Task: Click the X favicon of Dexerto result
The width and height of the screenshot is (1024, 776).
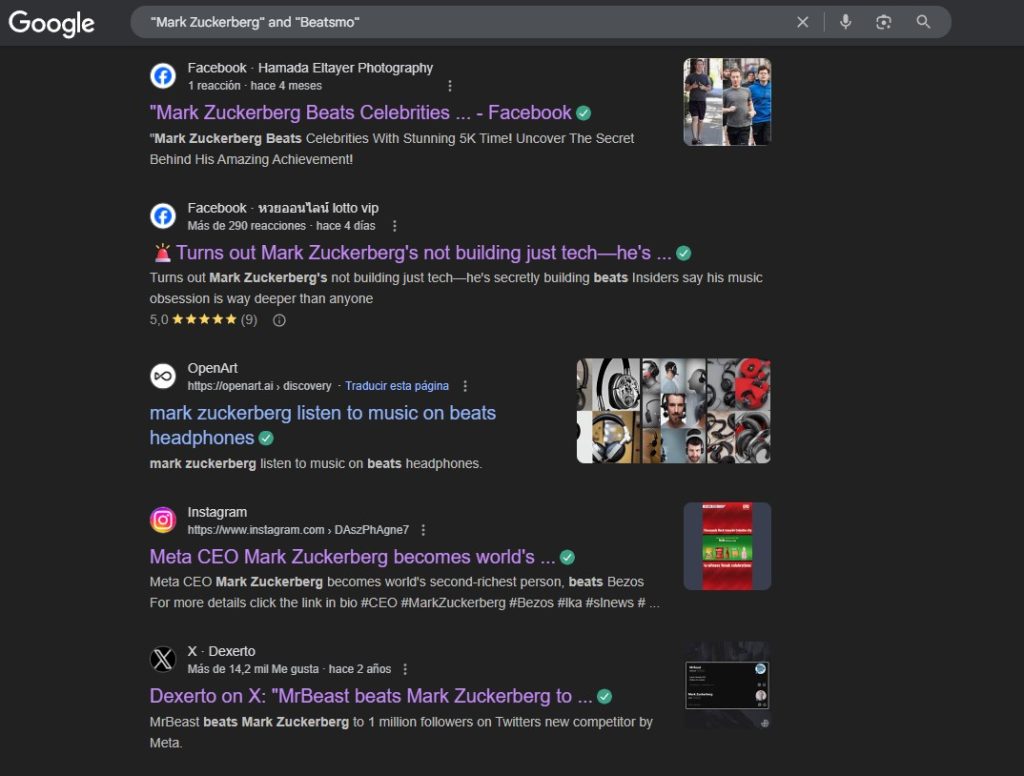Action: click(163, 659)
